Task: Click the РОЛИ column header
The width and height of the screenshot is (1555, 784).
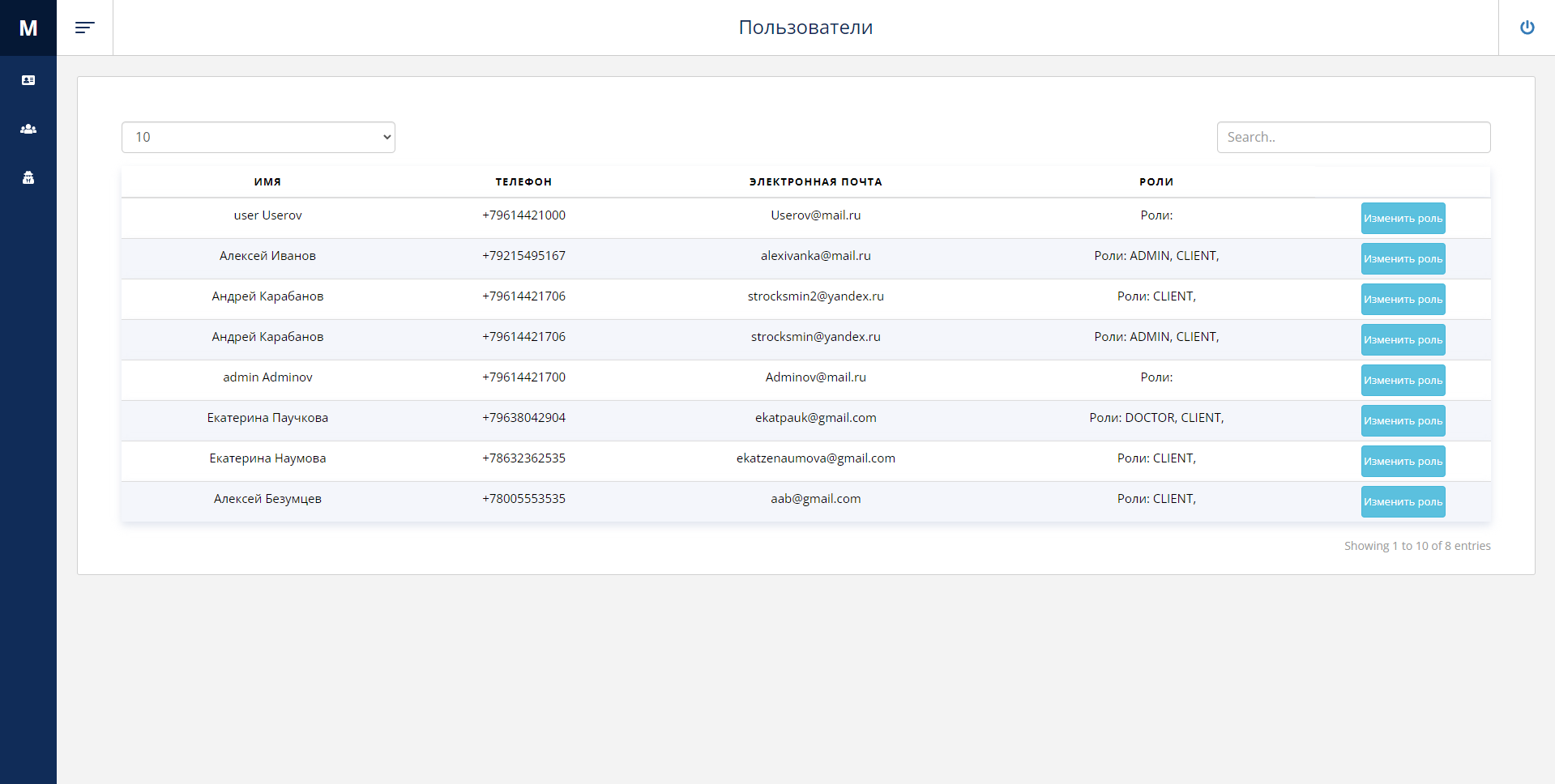Action: pyautogui.click(x=1156, y=181)
